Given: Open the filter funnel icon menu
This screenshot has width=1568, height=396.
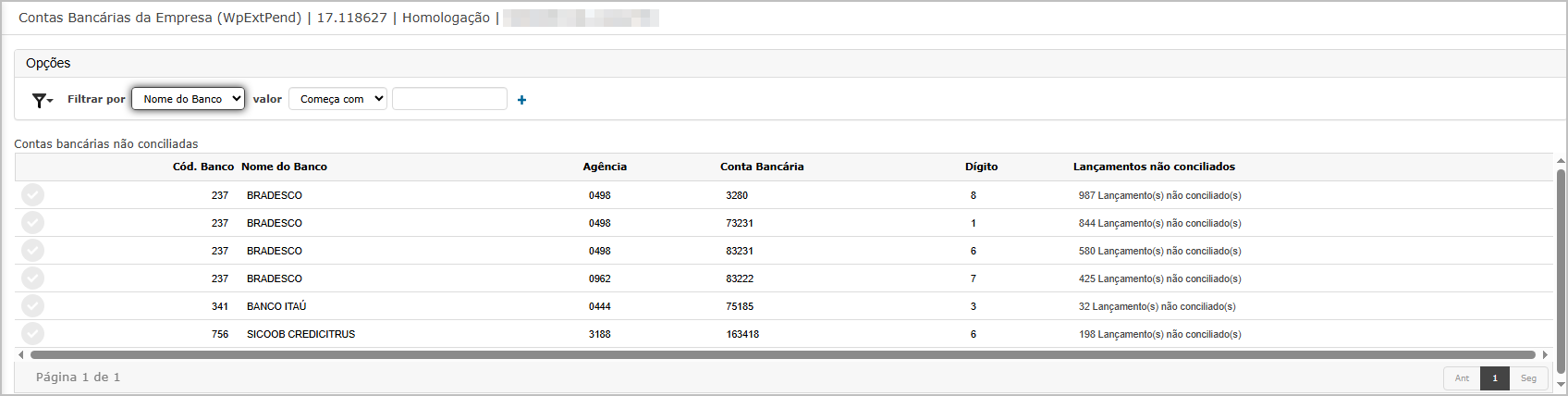Looking at the screenshot, I should pyautogui.click(x=42, y=100).
